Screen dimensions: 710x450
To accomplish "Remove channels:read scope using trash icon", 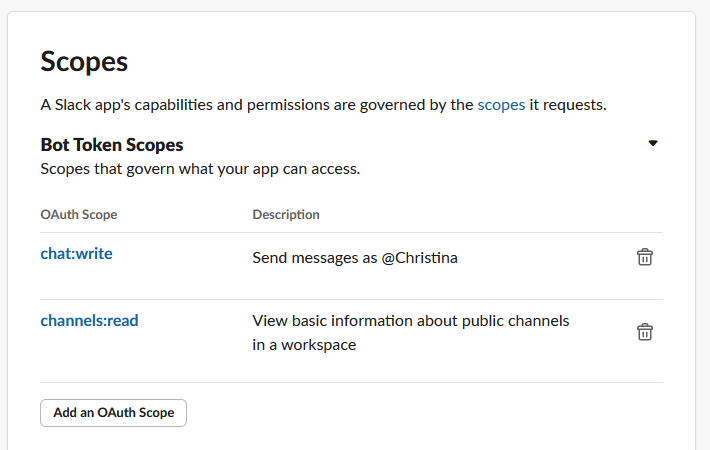I will point(645,332).
